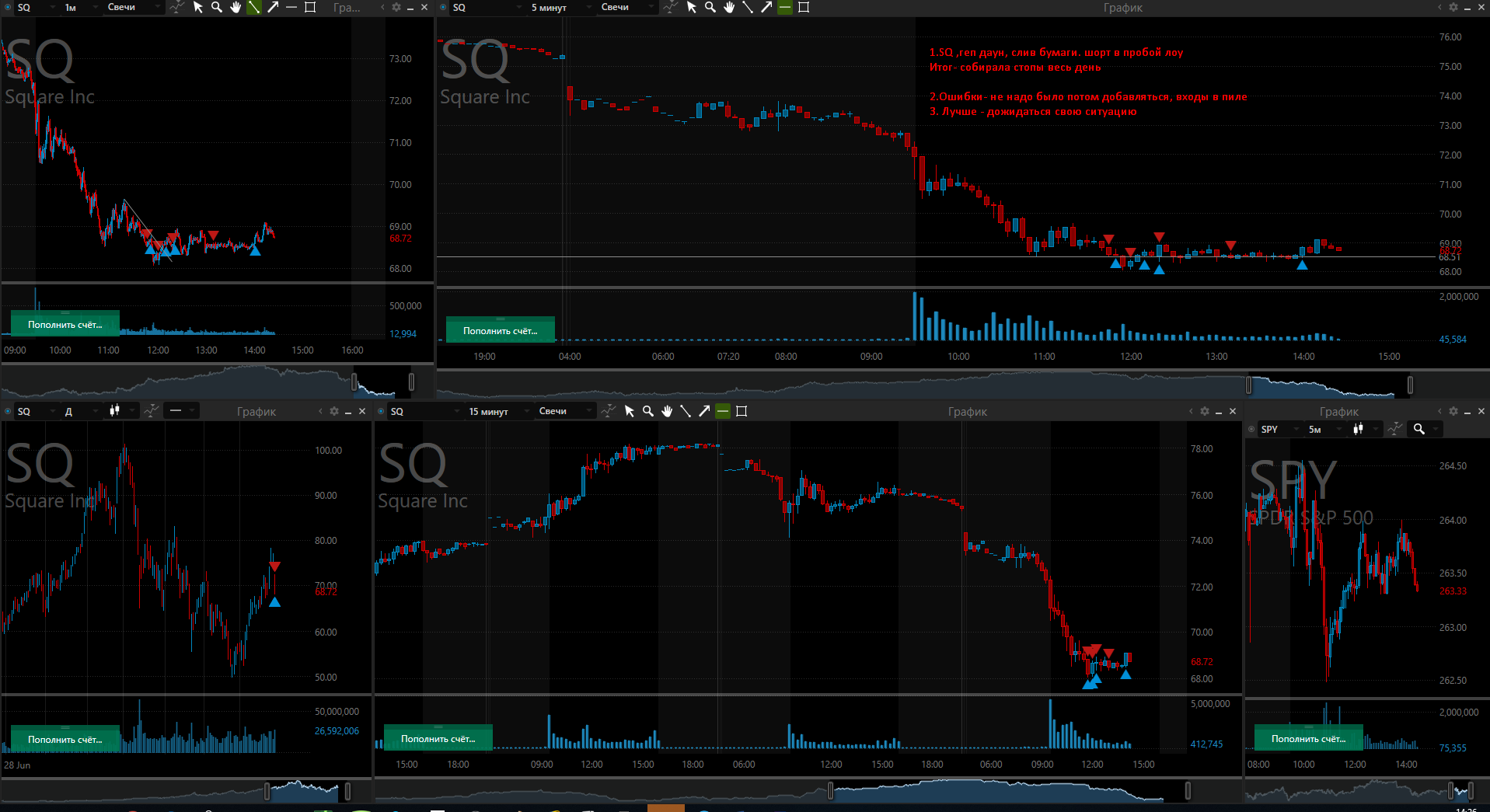Select the zoom magnifier in the 1м SQ chart

[x=217, y=7]
